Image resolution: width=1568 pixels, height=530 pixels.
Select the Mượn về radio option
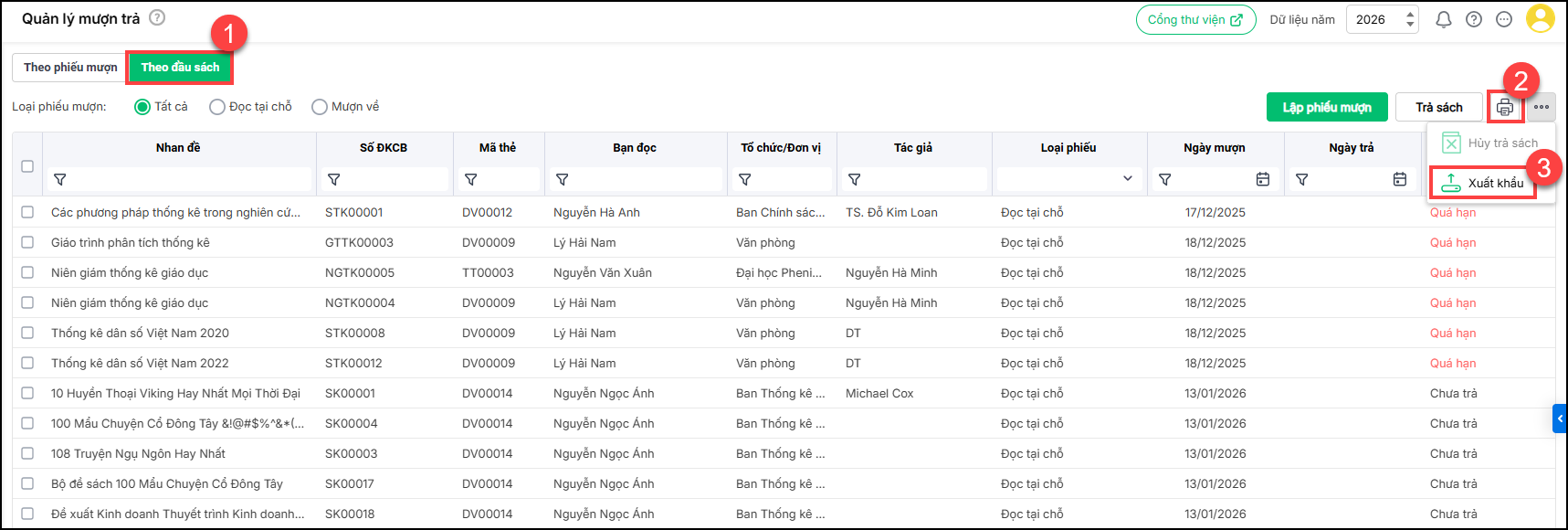[320, 107]
